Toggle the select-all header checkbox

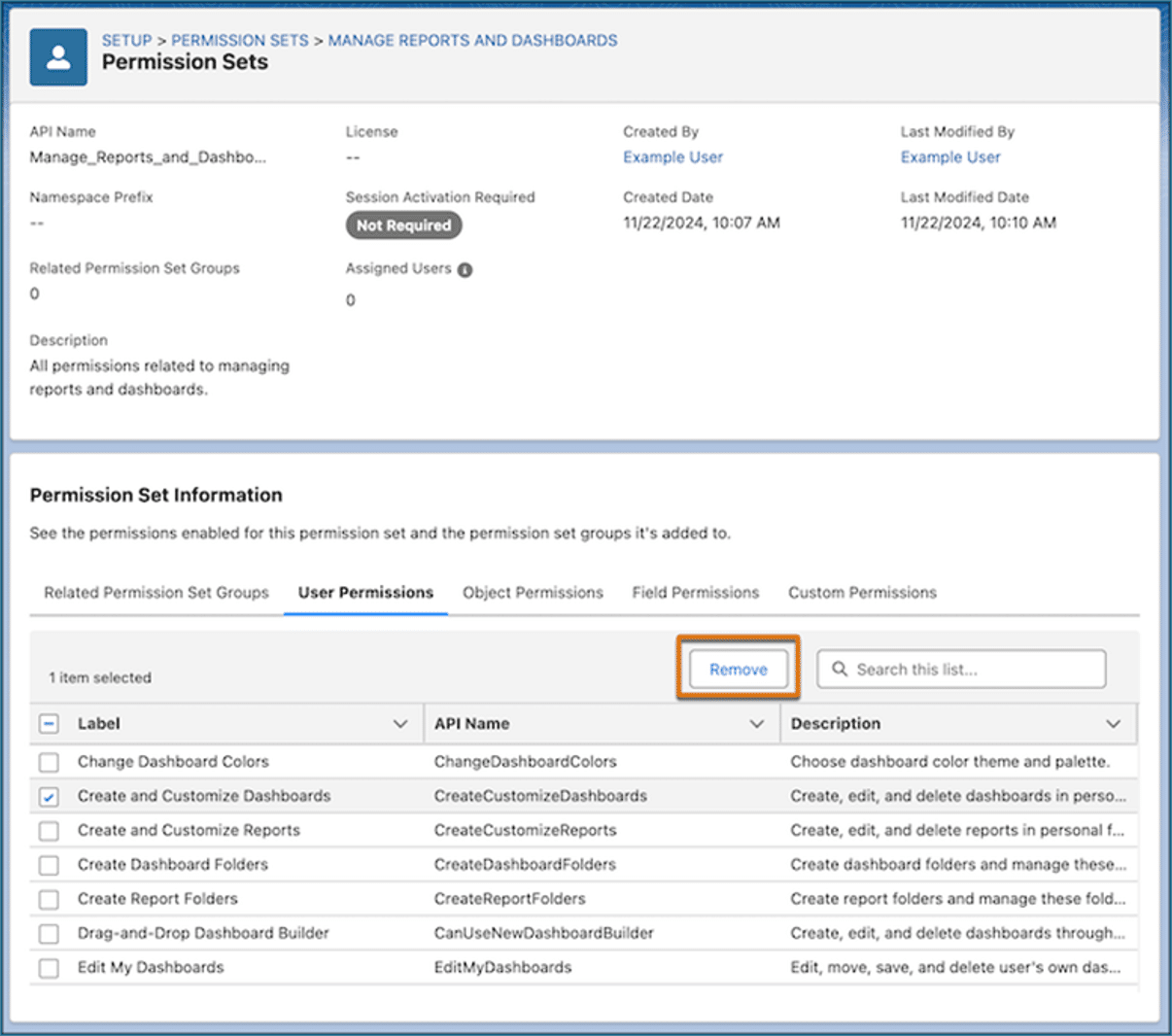coord(49,724)
